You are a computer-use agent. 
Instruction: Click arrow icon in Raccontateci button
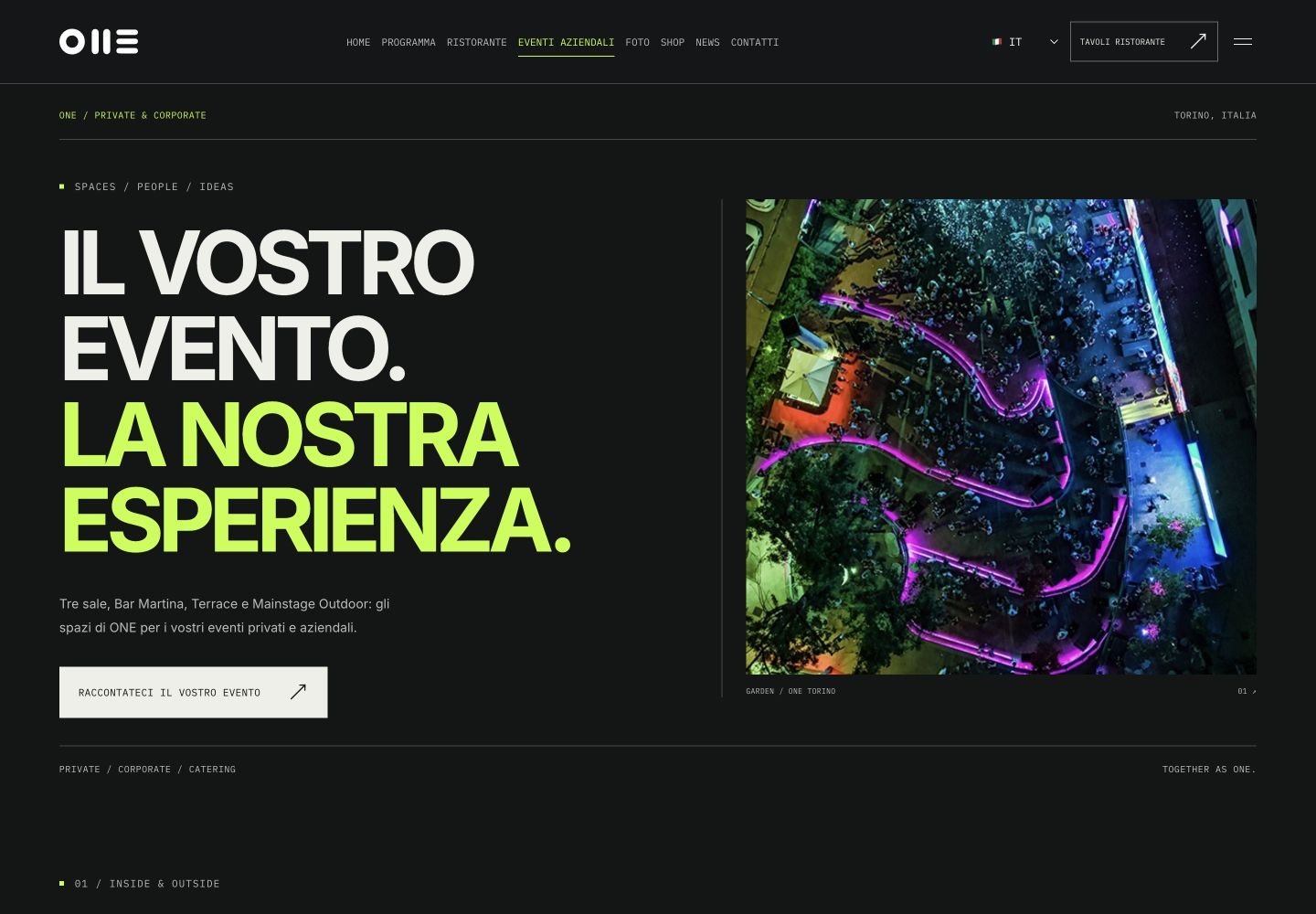[x=298, y=692]
